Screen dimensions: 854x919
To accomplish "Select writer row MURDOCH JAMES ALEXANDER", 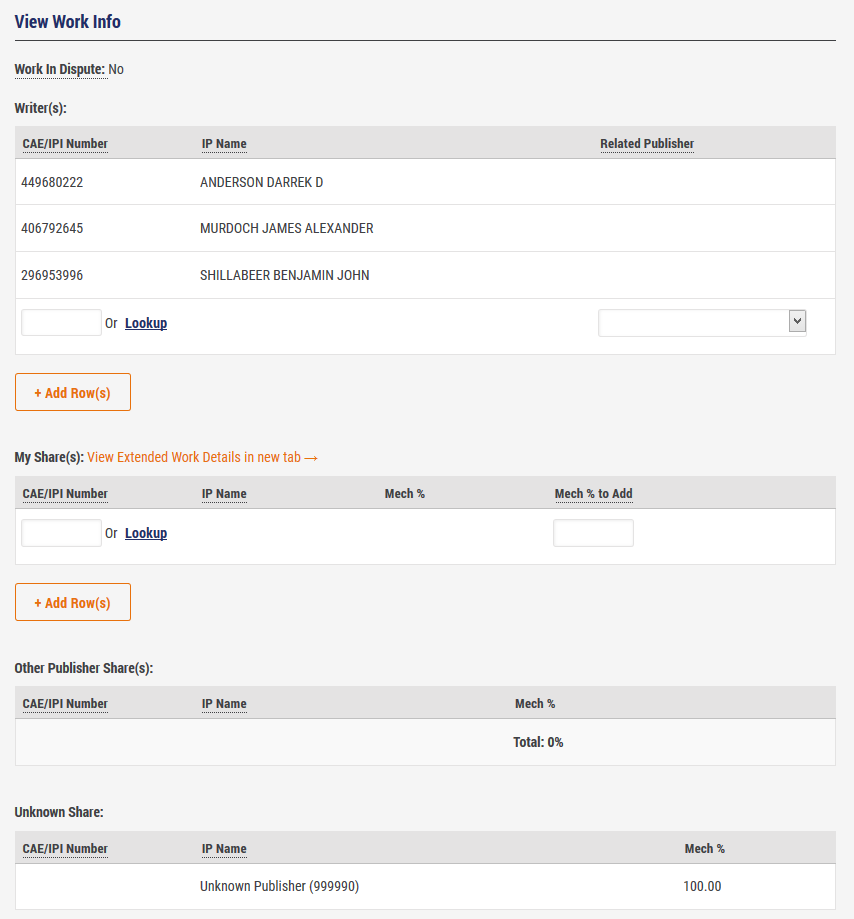I will click(286, 229).
